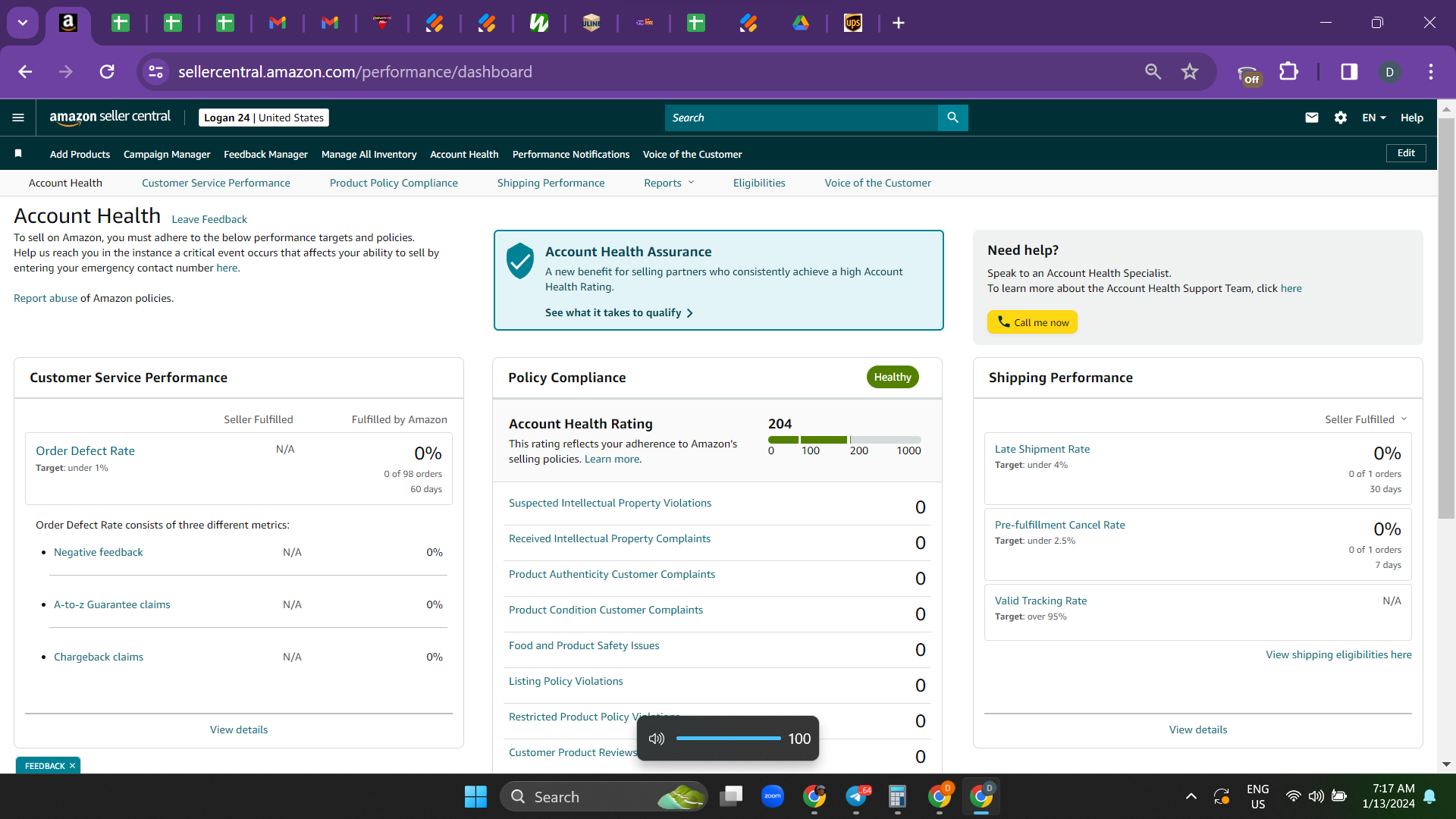Select the Eligibilities tab

pos(759,183)
